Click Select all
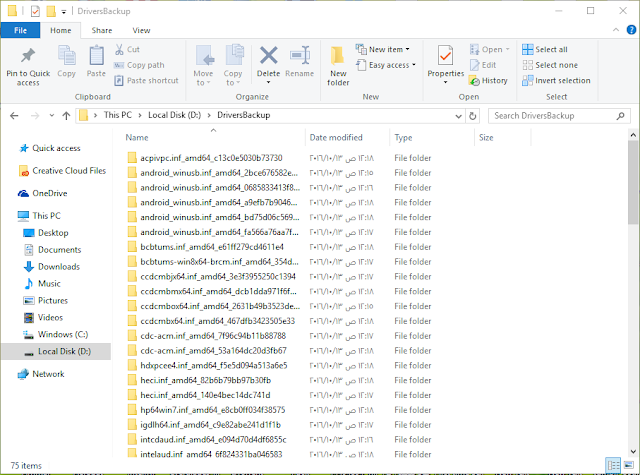640x475 pixels. pyautogui.click(x=545, y=49)
